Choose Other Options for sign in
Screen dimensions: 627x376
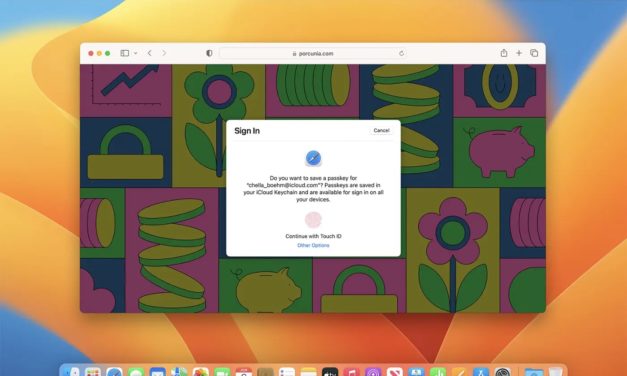[313, 245]
